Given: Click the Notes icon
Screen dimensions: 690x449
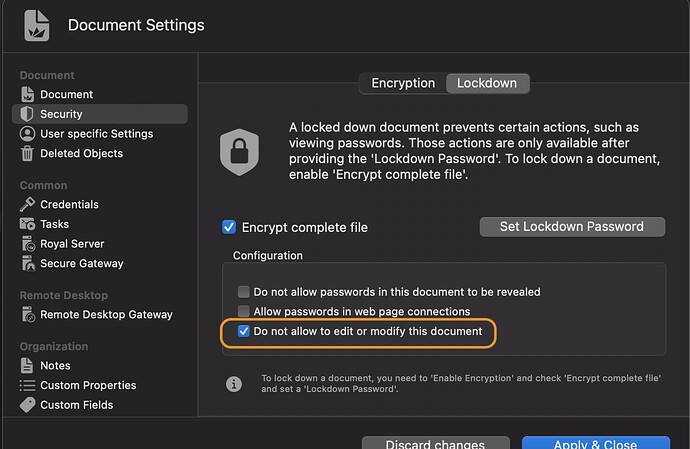Looking at the screenshot, I should (x=27, y=366).
